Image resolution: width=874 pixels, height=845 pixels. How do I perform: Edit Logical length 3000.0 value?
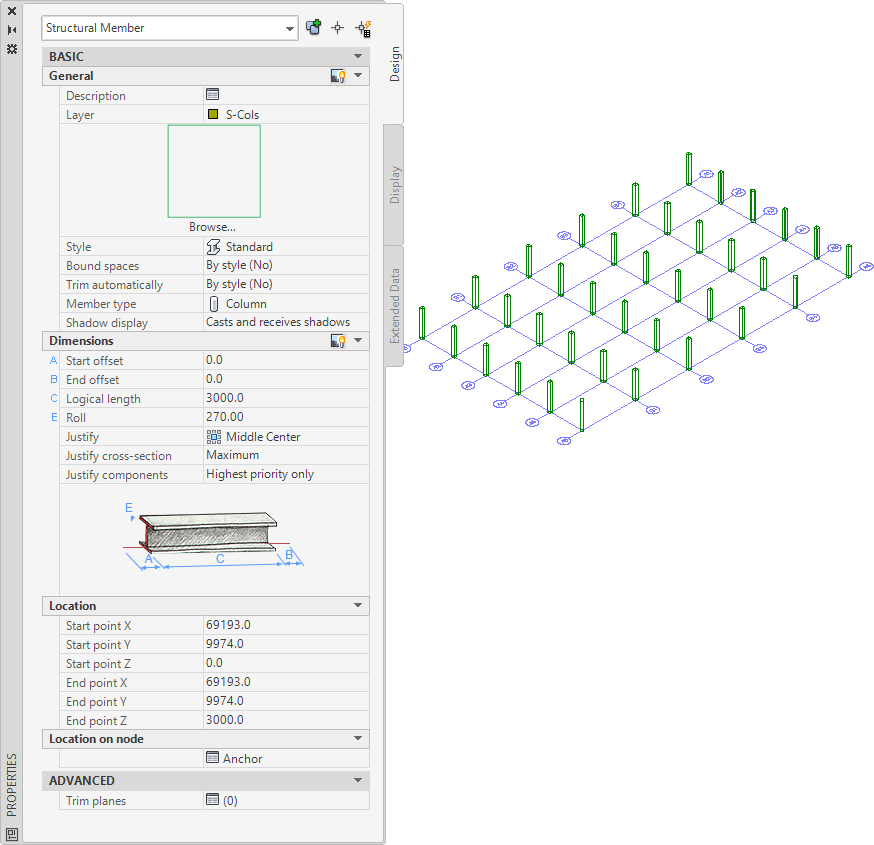pyautogui.click(x=286, y=398)
